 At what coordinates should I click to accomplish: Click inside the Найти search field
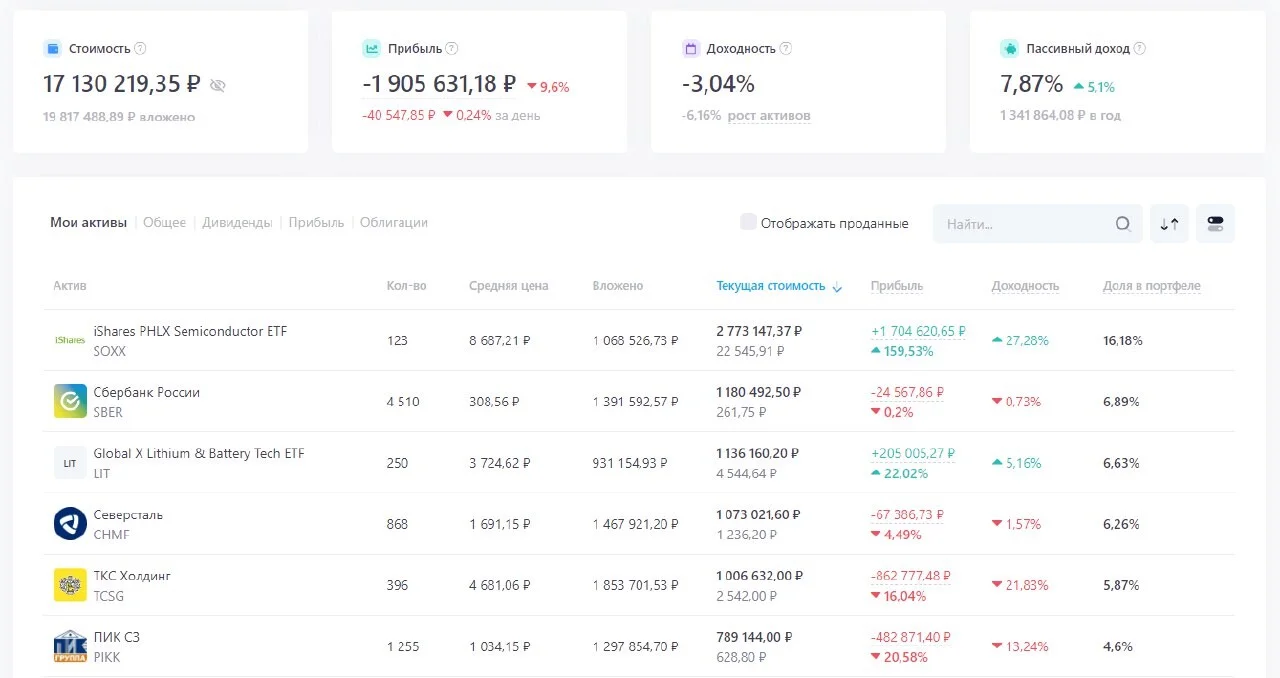(x=1037, y=224)
